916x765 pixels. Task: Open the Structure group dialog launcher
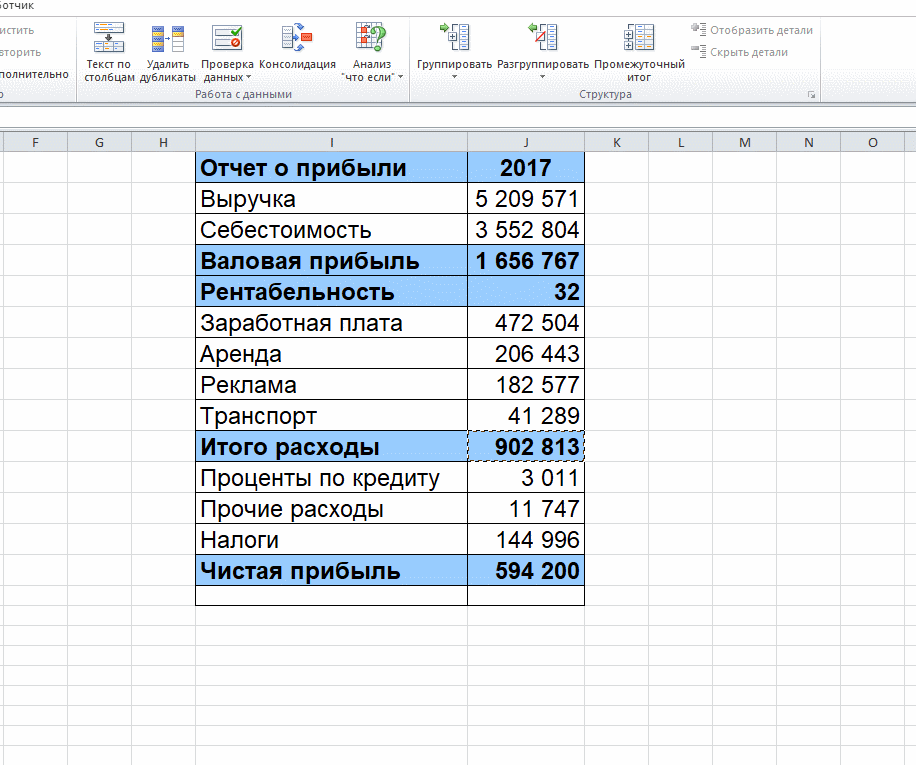coord(811,95)
